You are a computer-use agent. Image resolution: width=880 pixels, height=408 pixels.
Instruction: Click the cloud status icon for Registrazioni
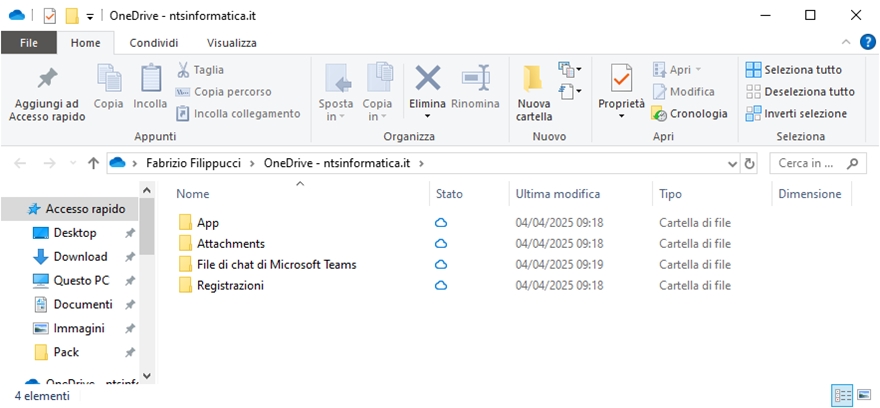(441, 286)
